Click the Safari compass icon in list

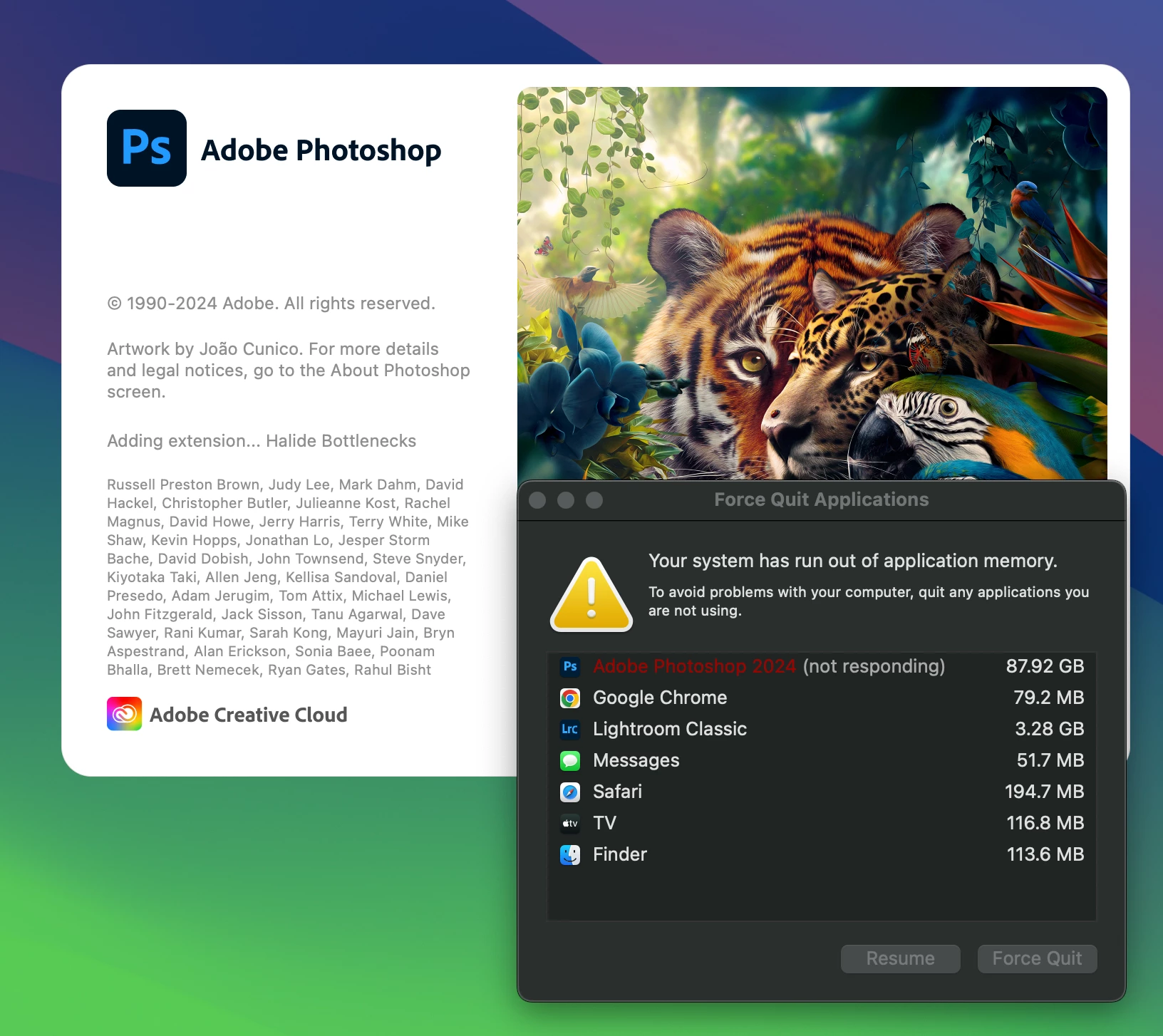tap(570, 792)
